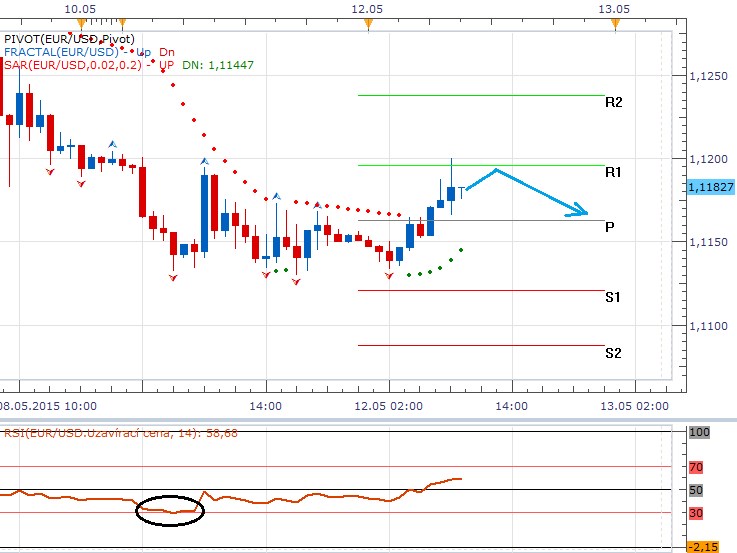The height and width of the screenshot is (553, 737).
Task: Click the 08.05.2015 10:00 time axis label
Action: (48, 406)
